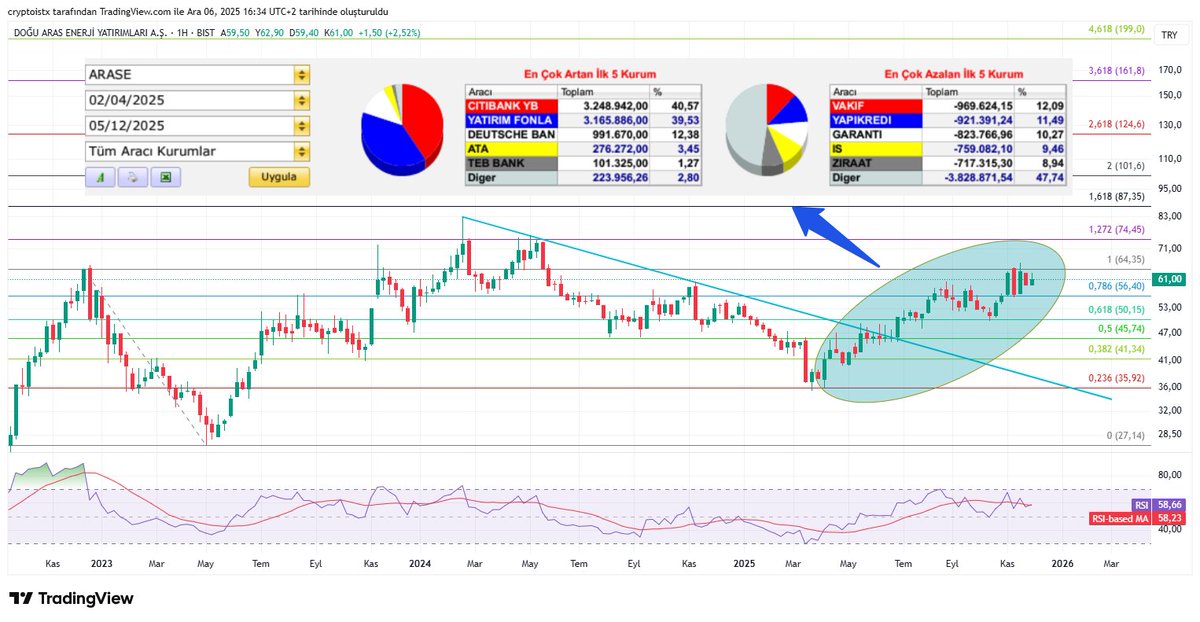Viewport: 1200px width, 622px height.
Task: Click the TradingView logo
Action: [x=71, y=598]
